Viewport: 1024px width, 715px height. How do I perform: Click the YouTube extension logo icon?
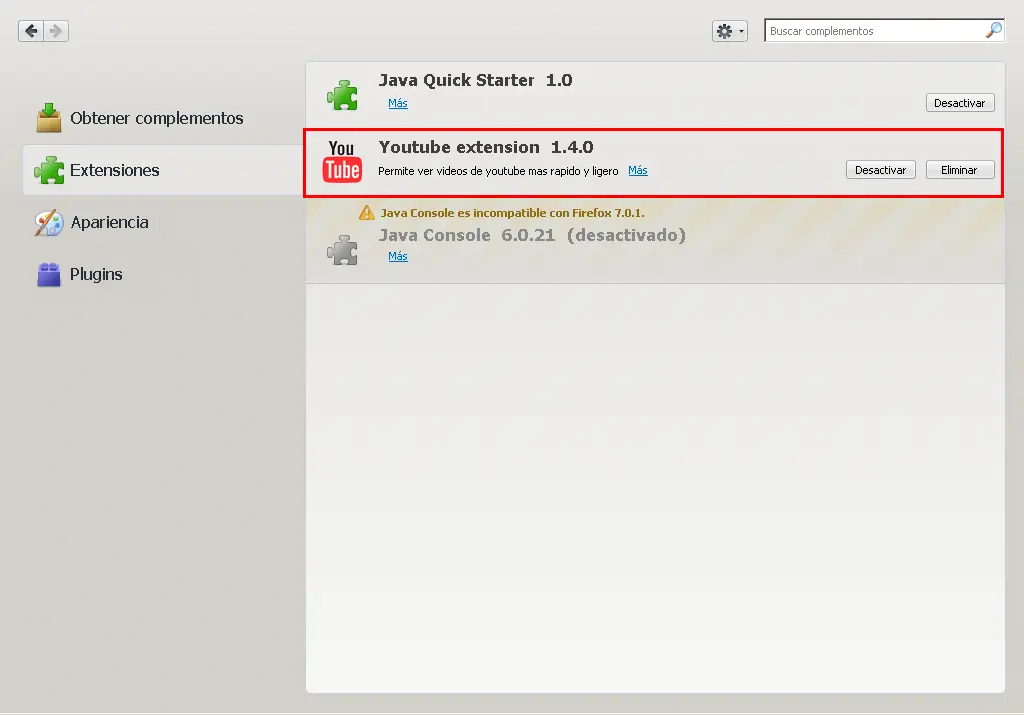(x=342, y=161)
